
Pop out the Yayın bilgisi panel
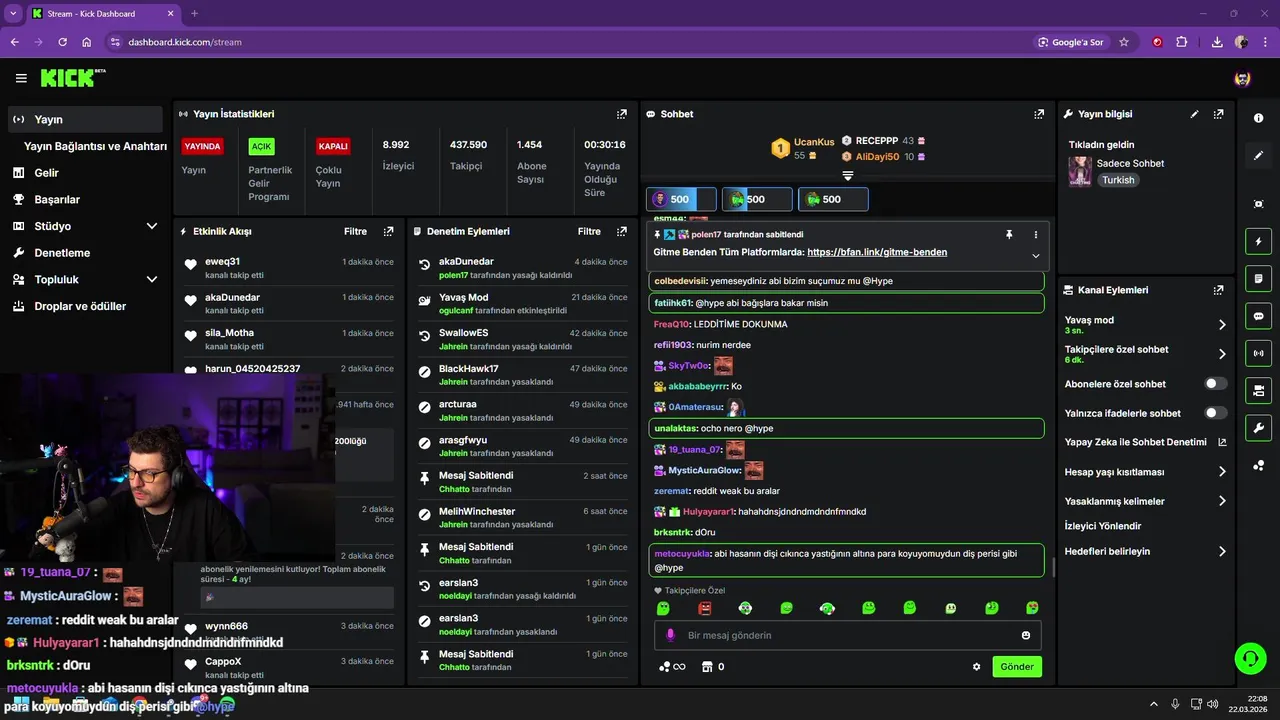(1218, 114)
